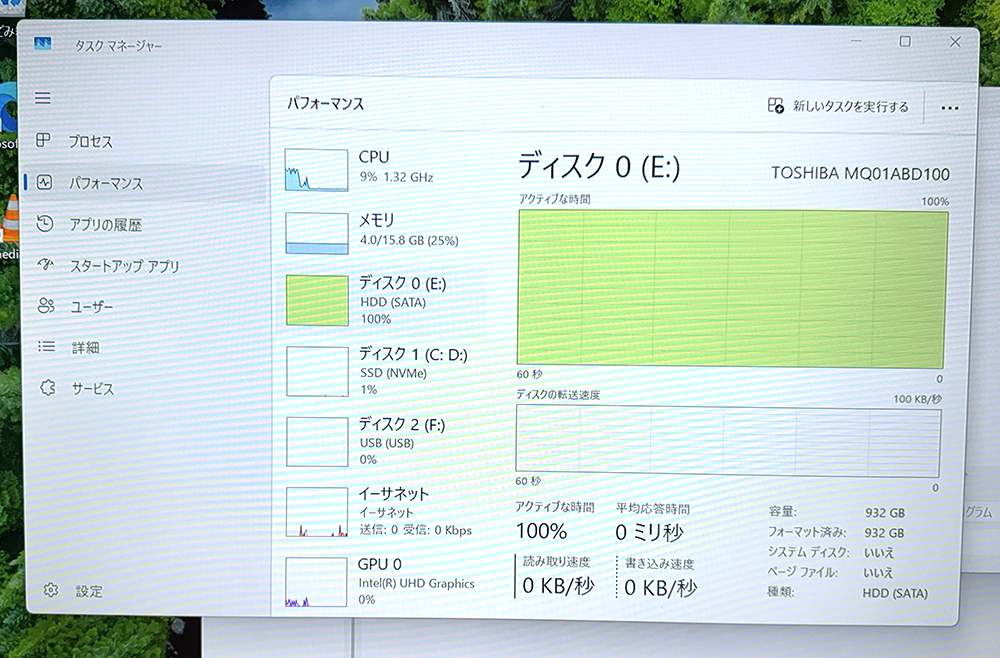Click the 設定 gear icon
Screen dimensions: 1000x658
tap(51, 591)
